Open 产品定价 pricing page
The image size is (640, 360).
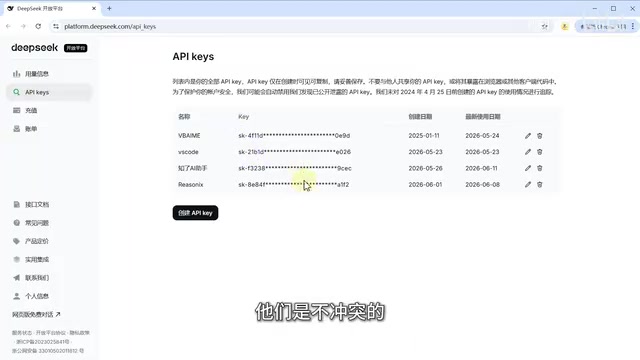click(49, 241)
